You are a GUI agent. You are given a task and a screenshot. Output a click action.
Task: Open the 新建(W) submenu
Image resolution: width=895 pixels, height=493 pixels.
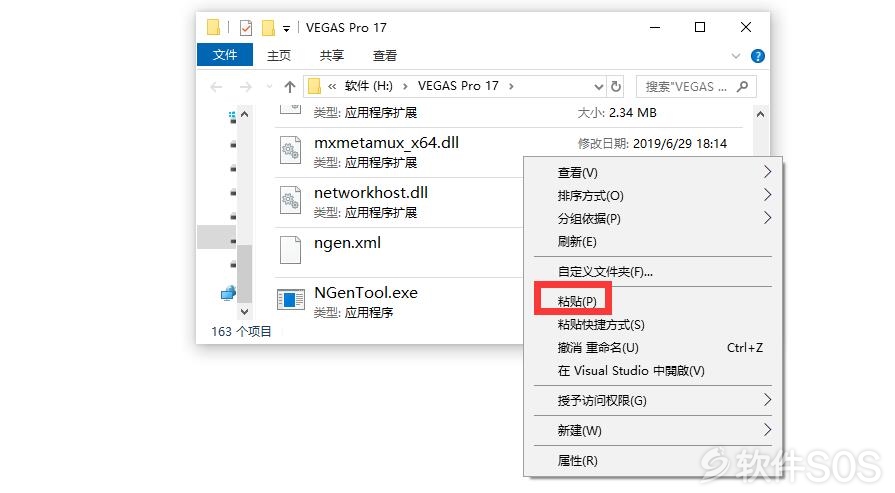pyautogui.click(x=653, y=430)
